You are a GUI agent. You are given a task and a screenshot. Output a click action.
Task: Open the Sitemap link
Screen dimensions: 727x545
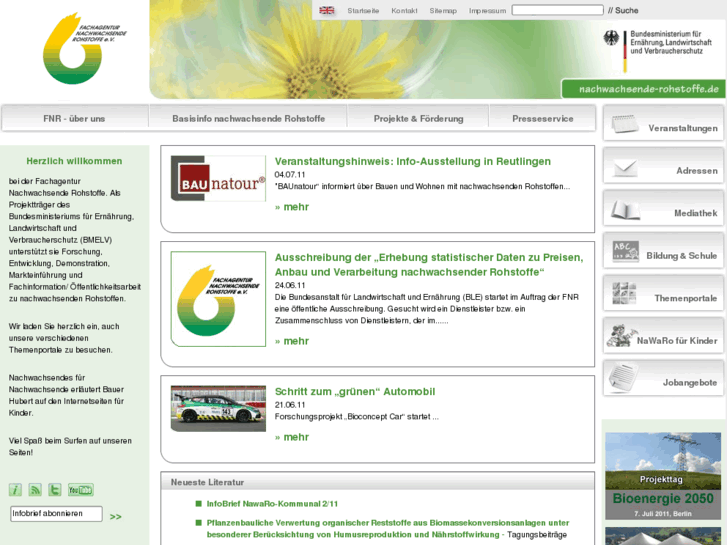(x=443, y=11)
